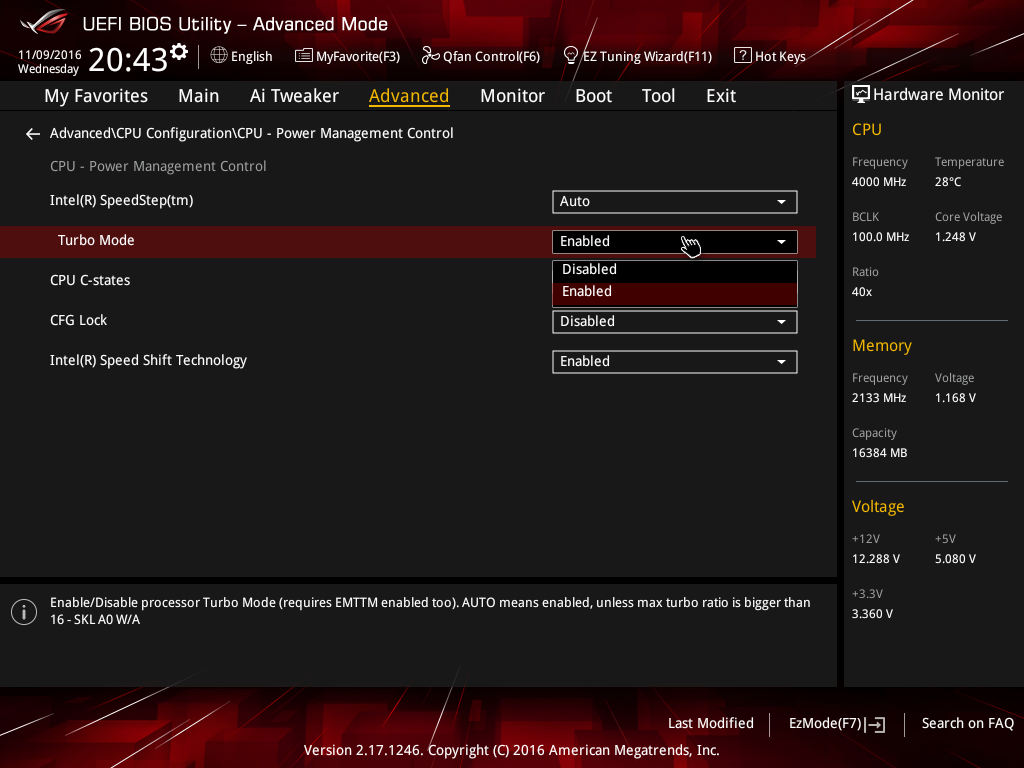Select the Turbo Mode row label
Image resolution: width=1024 pixels, height=768 pixels.
pos(96,240)
